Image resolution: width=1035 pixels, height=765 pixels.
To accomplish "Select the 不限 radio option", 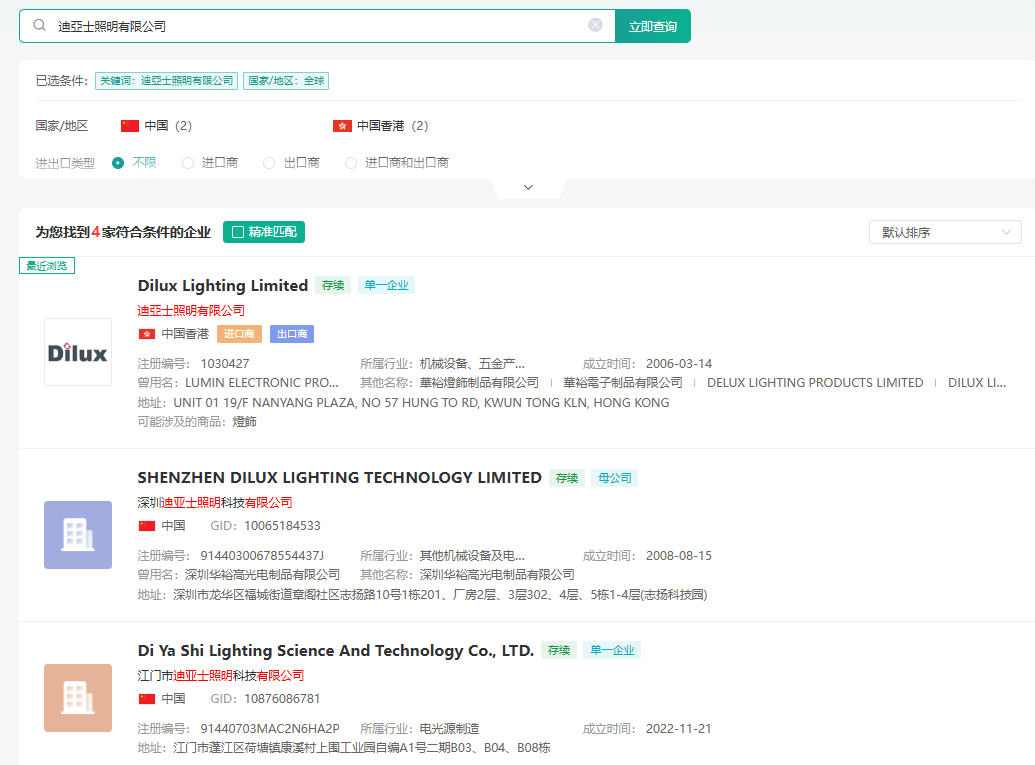I will pos(118,163).
